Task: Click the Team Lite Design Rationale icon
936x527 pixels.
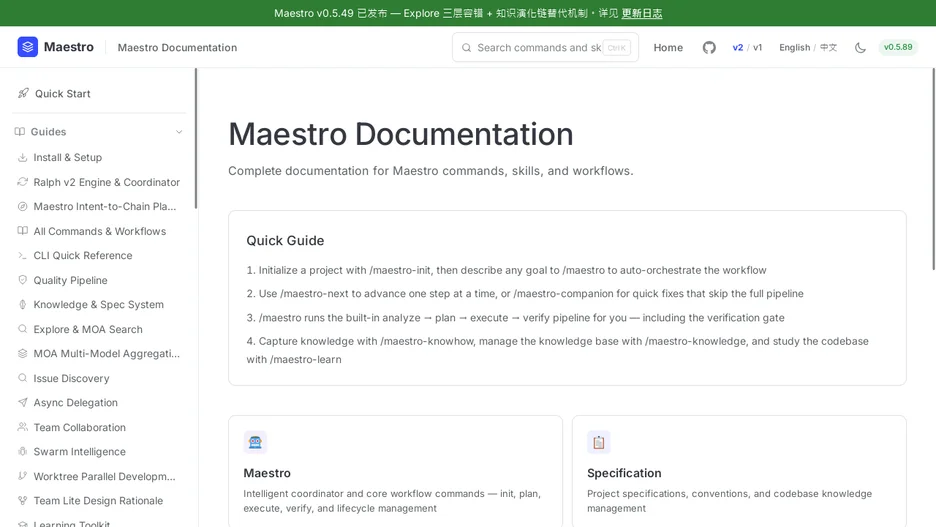Action: pyautogui.click(x=23, y=500)
